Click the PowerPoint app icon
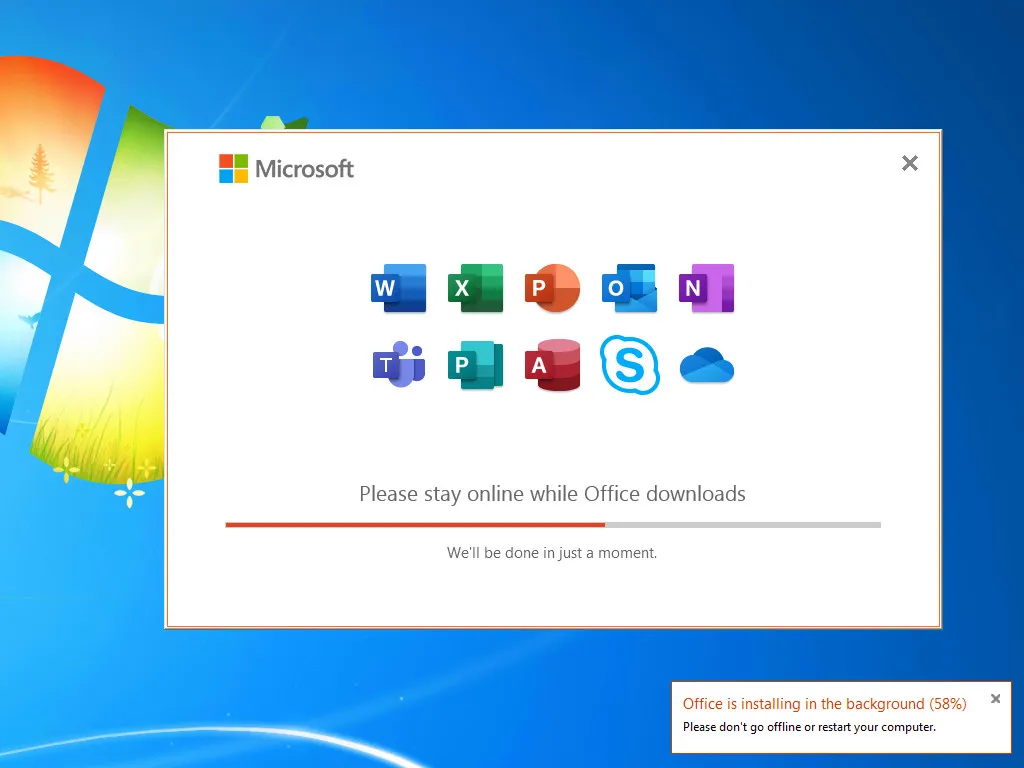Image resolution: width=1024 pixels, height=768 pixels. [x=552, y=288]
